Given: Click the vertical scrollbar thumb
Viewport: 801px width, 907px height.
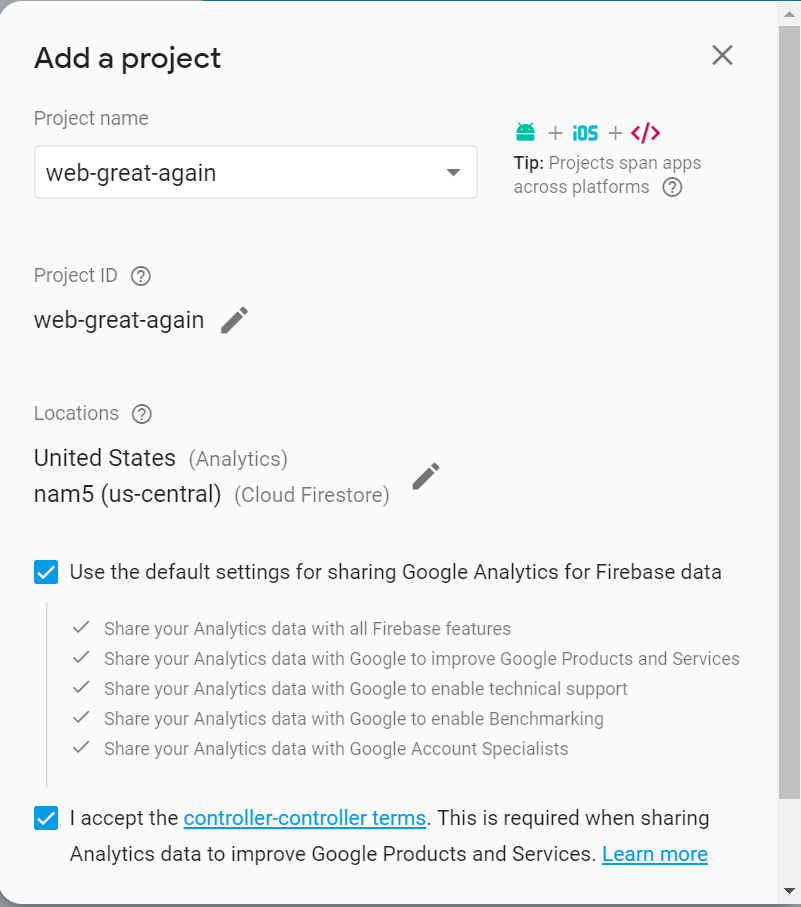Looking at the screenshot, I should [789, 400].
